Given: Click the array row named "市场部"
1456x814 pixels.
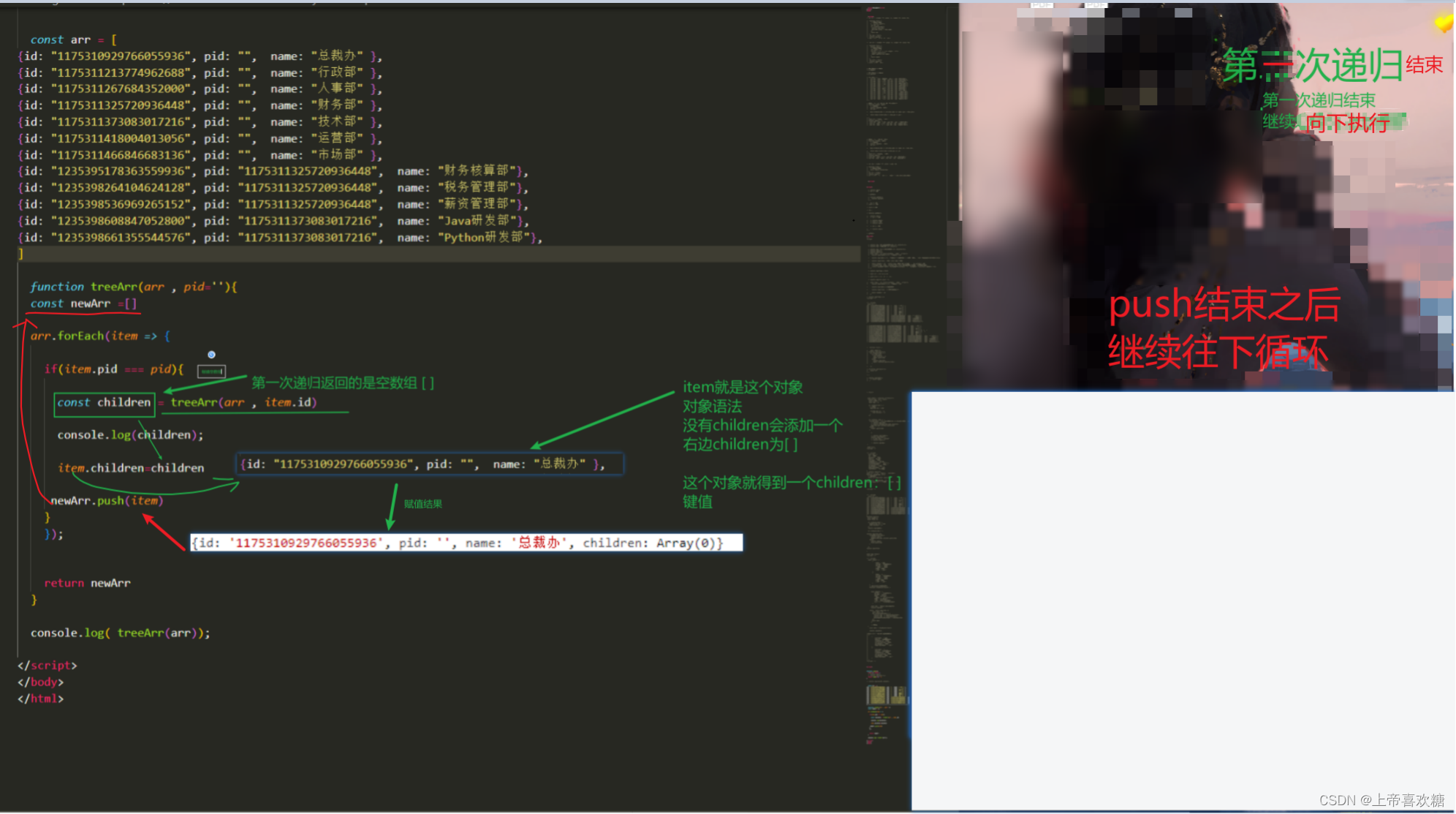Looking at the screenshot, I should tap(200, 155).
